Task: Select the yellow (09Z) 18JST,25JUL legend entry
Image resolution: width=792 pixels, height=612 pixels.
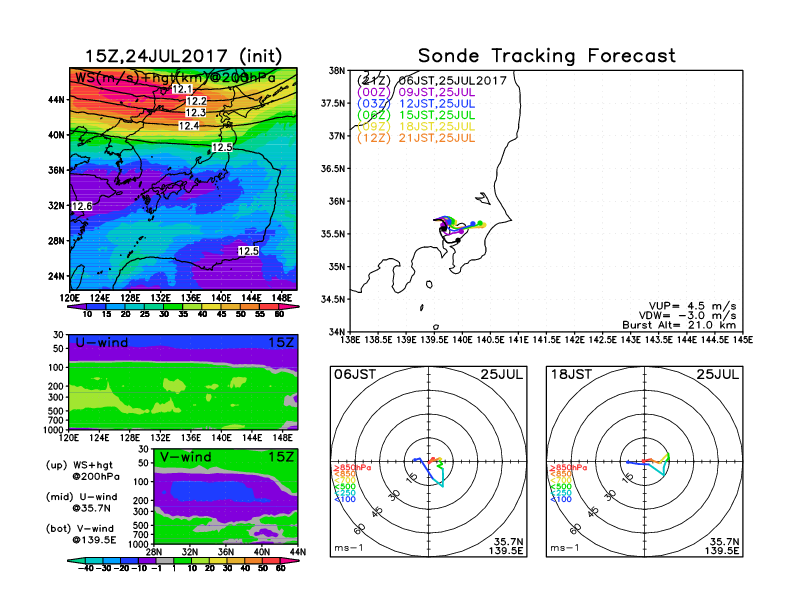Action: (x=416, y=126)
